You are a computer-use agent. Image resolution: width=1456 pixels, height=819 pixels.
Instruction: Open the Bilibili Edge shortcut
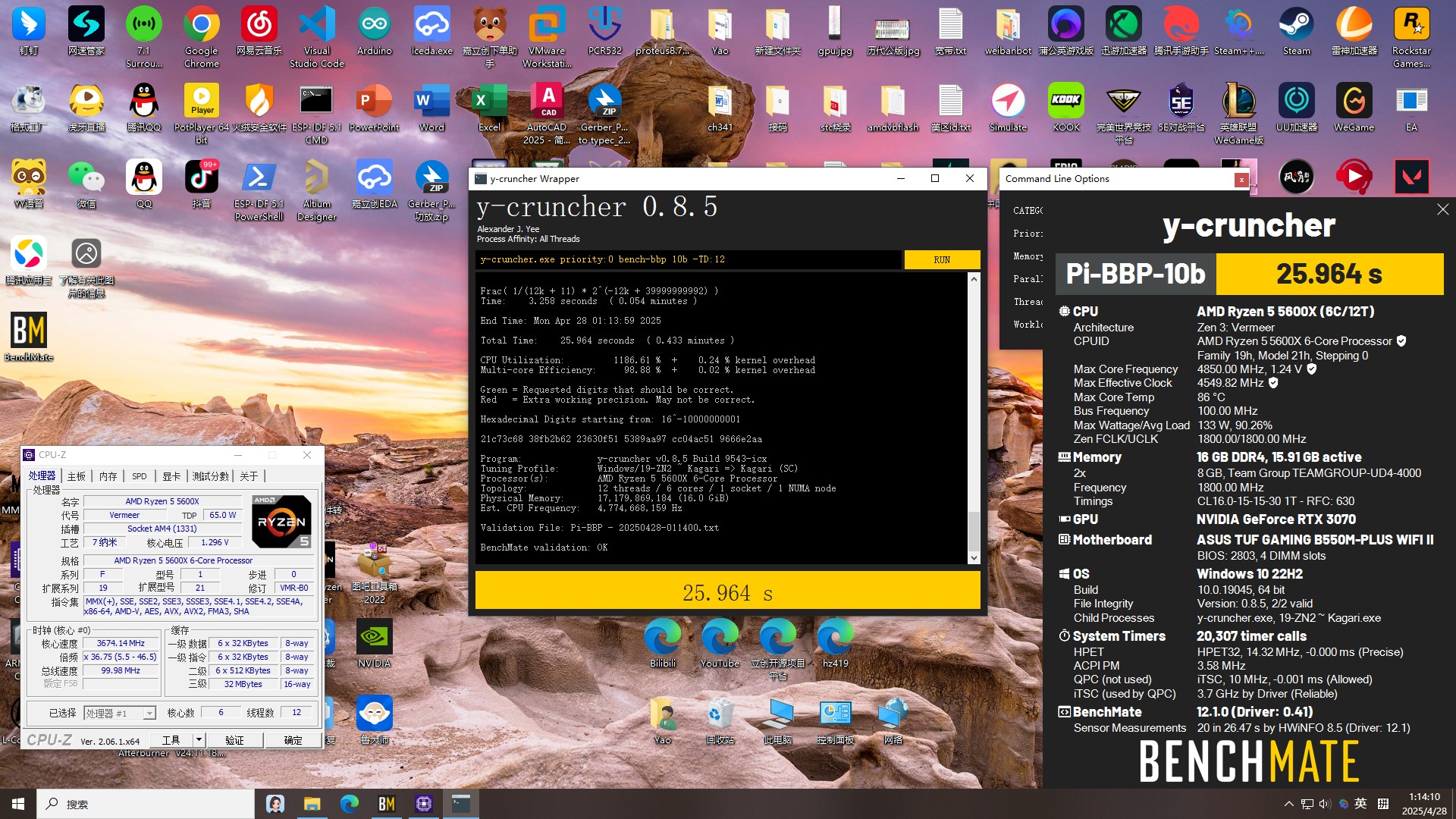tap(662, 643)
